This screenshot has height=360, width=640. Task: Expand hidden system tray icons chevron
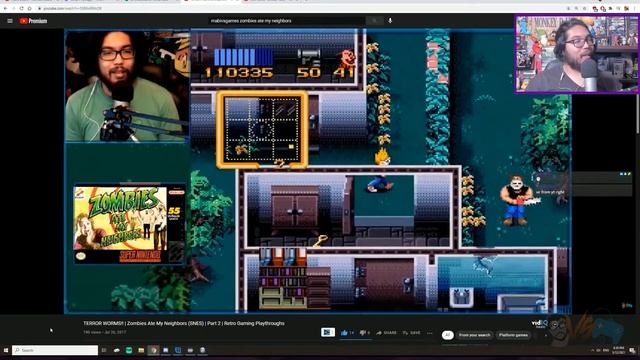pyautogui.click(x=592, y=350)
